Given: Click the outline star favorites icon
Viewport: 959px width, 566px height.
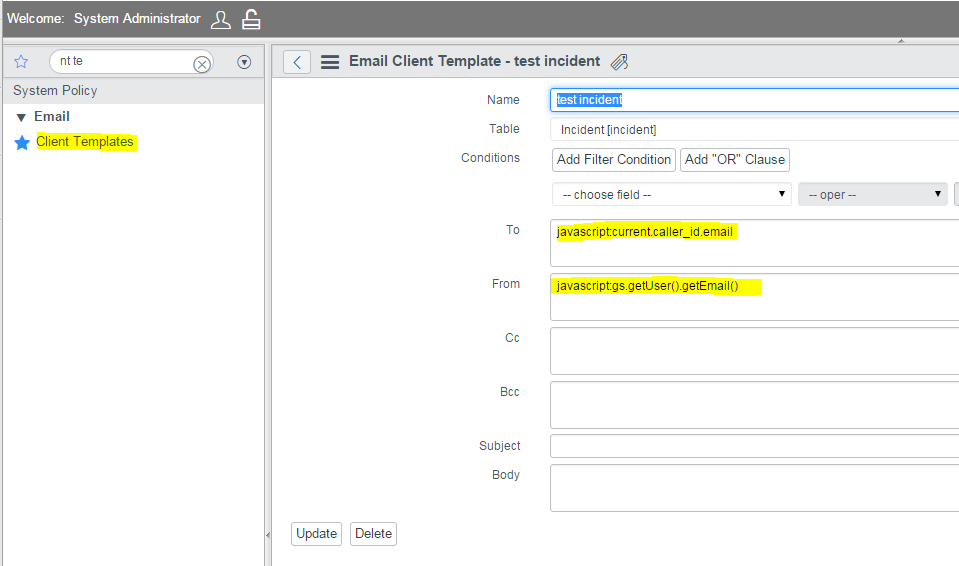Looking at the screenshot, I should pos(21,61).
